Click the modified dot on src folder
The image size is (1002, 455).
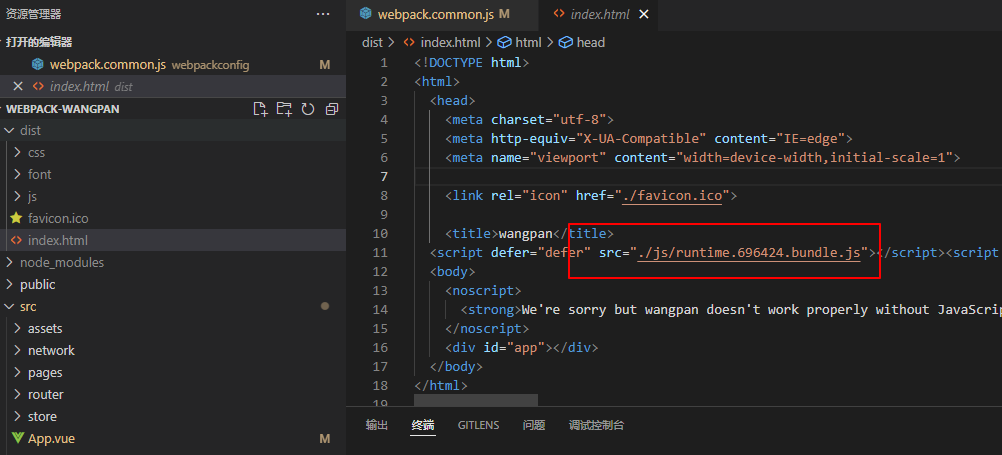(x=325, y=307)
